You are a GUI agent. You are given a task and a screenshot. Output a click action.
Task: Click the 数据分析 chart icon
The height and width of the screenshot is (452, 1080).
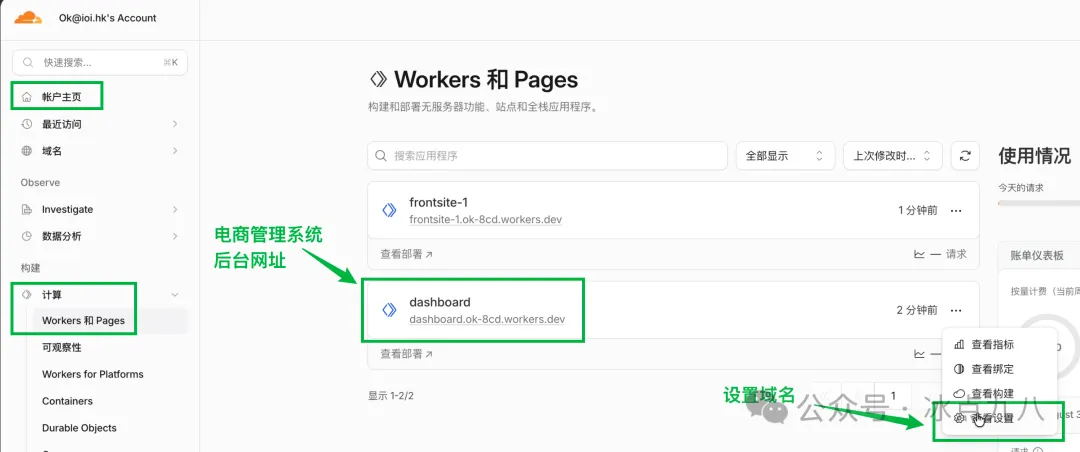pyautogui.click(x=27, y=236)
